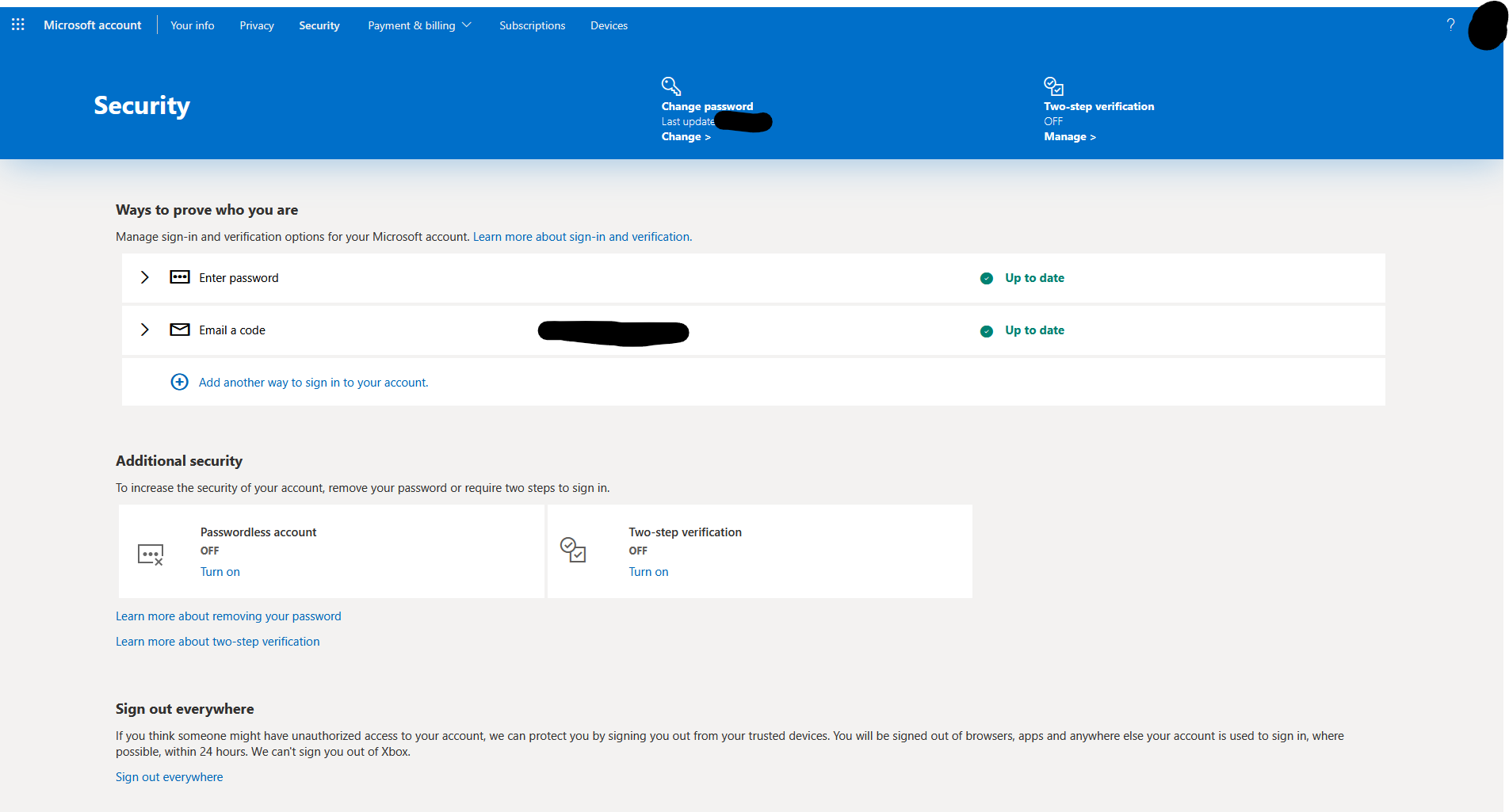Click the key icon above Change password

[x=671, y=86]
